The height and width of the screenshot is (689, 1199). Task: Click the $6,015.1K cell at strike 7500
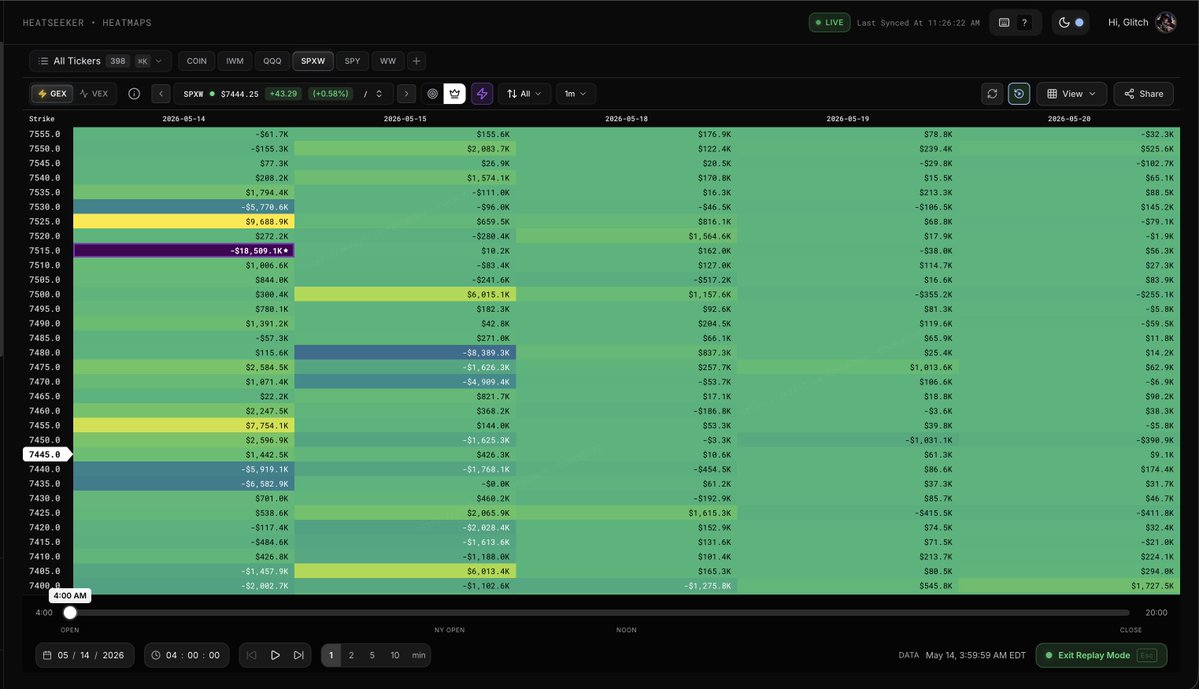(405, 294)
